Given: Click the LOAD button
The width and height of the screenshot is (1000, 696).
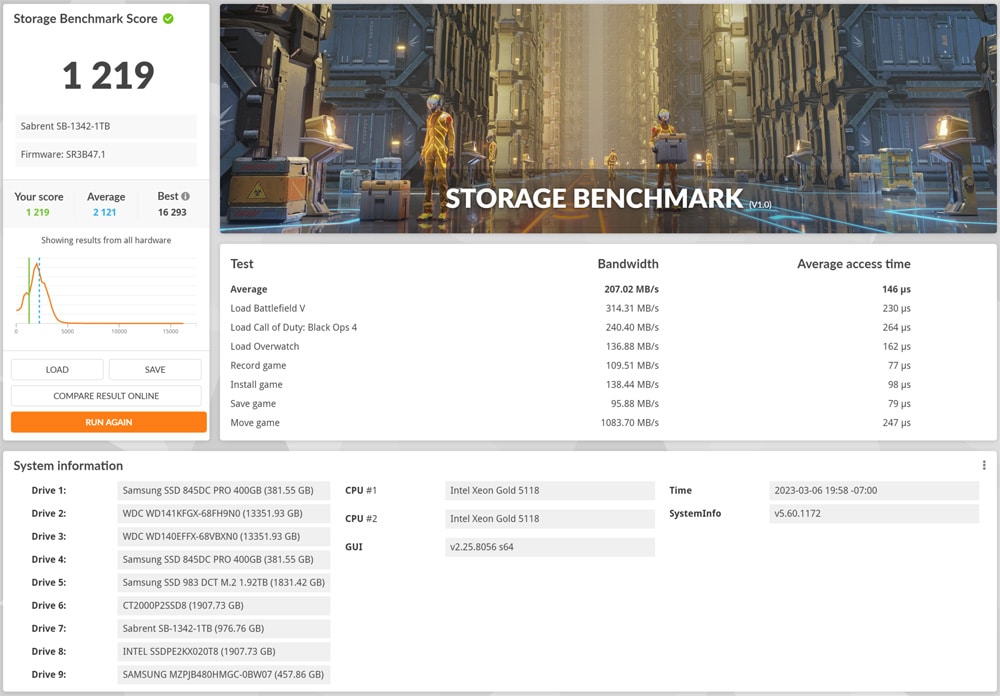Looking at the screenshot, I should [x=57, y=369].
